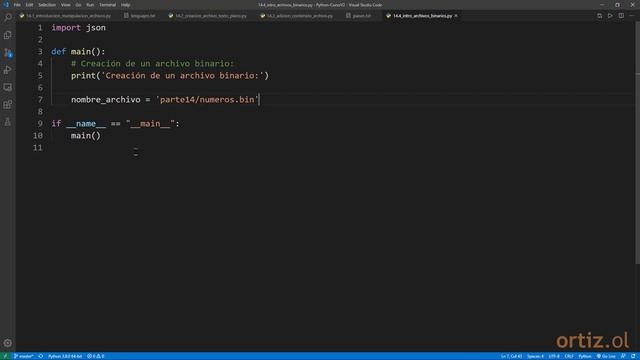Click the vertical editor scrollbar
The width and height of the screenshot is (640, 360).
coord(638,143)
